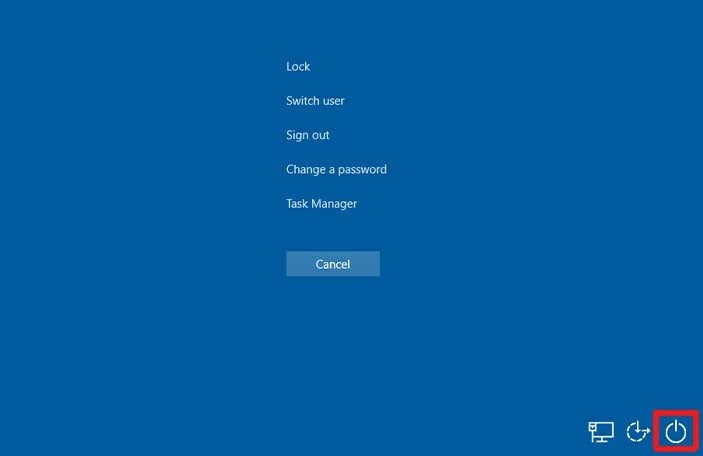
Task: Select Lock from the options list
Action: click(298, 67)
